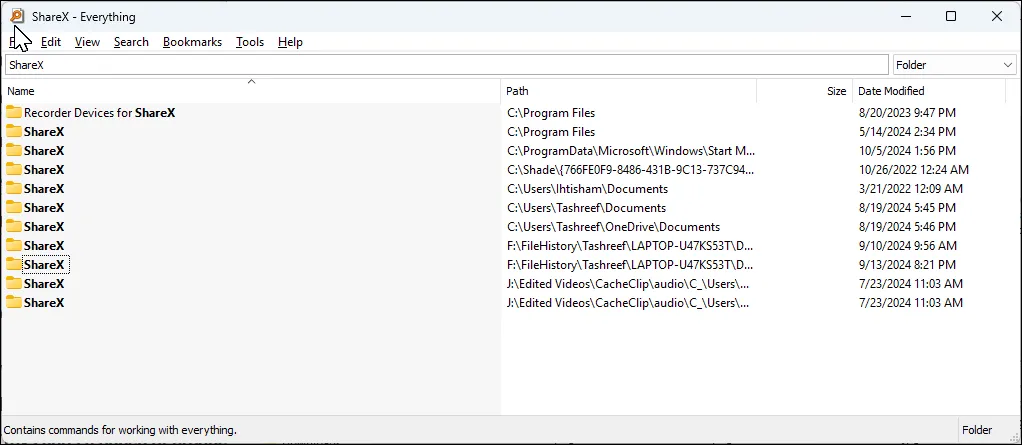Screen dimensions: 1022x445
Task: Open the Folder filter dropdown
Action: [x=954, y=65]
